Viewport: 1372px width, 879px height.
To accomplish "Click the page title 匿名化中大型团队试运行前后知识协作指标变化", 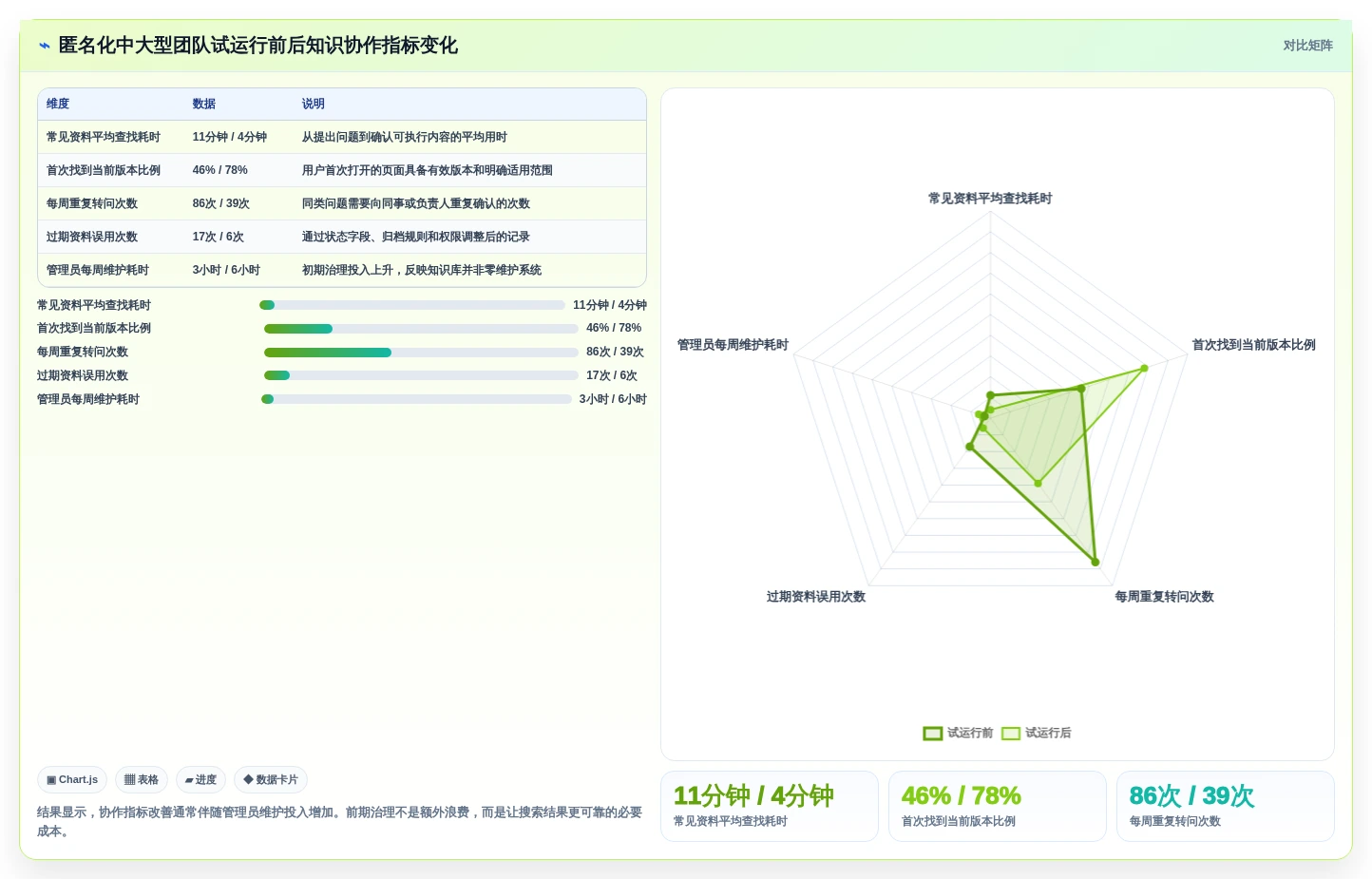I will pyautogui.click(x=258, y=46).
